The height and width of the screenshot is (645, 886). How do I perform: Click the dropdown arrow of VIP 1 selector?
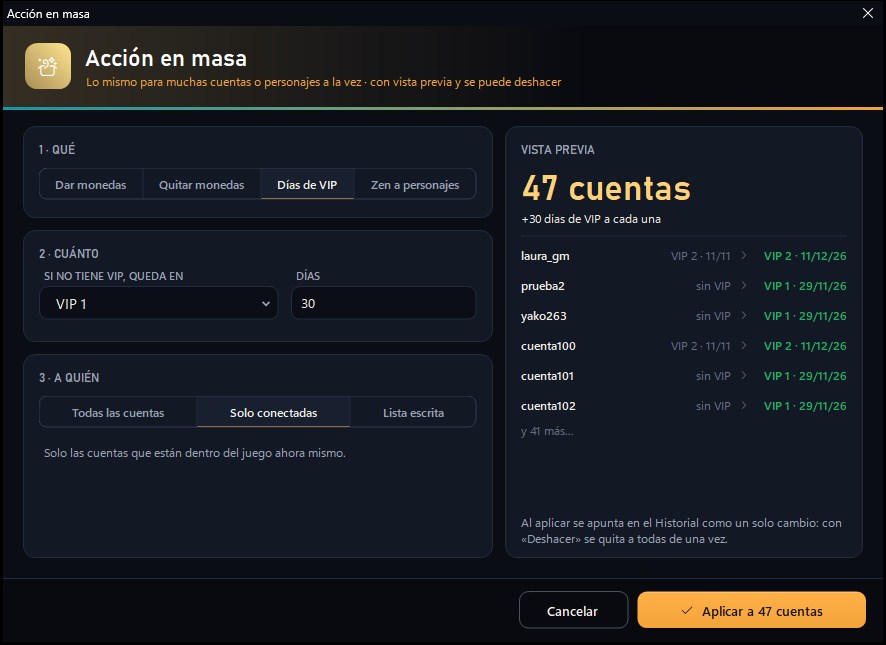coord(266,304)
